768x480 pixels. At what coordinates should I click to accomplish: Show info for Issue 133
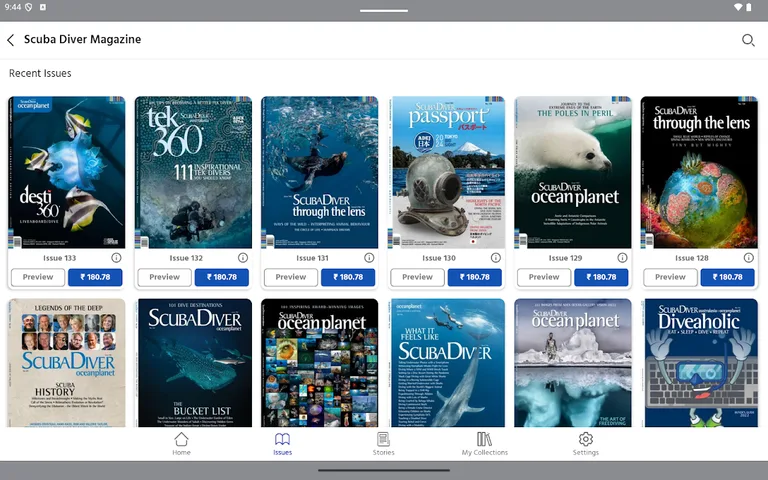click(x=116, y=258)
